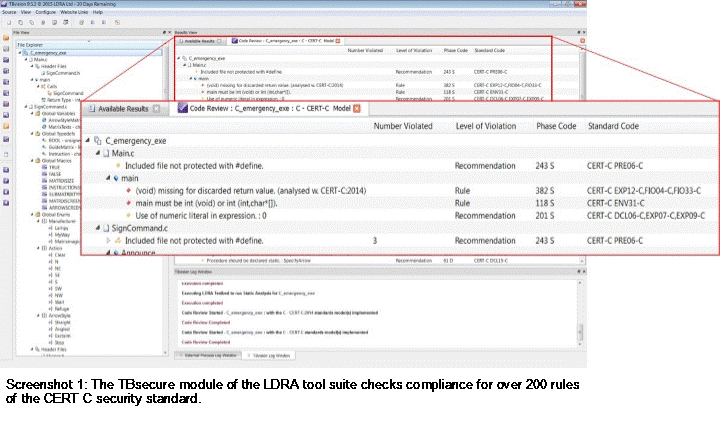720x421 pixels.
Task: Collapse the Calls node under main
Action: point(38,86)
